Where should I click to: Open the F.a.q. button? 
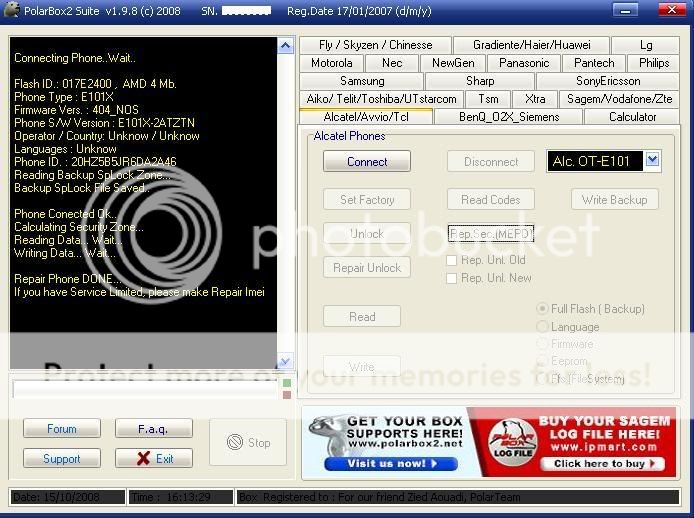154,429
